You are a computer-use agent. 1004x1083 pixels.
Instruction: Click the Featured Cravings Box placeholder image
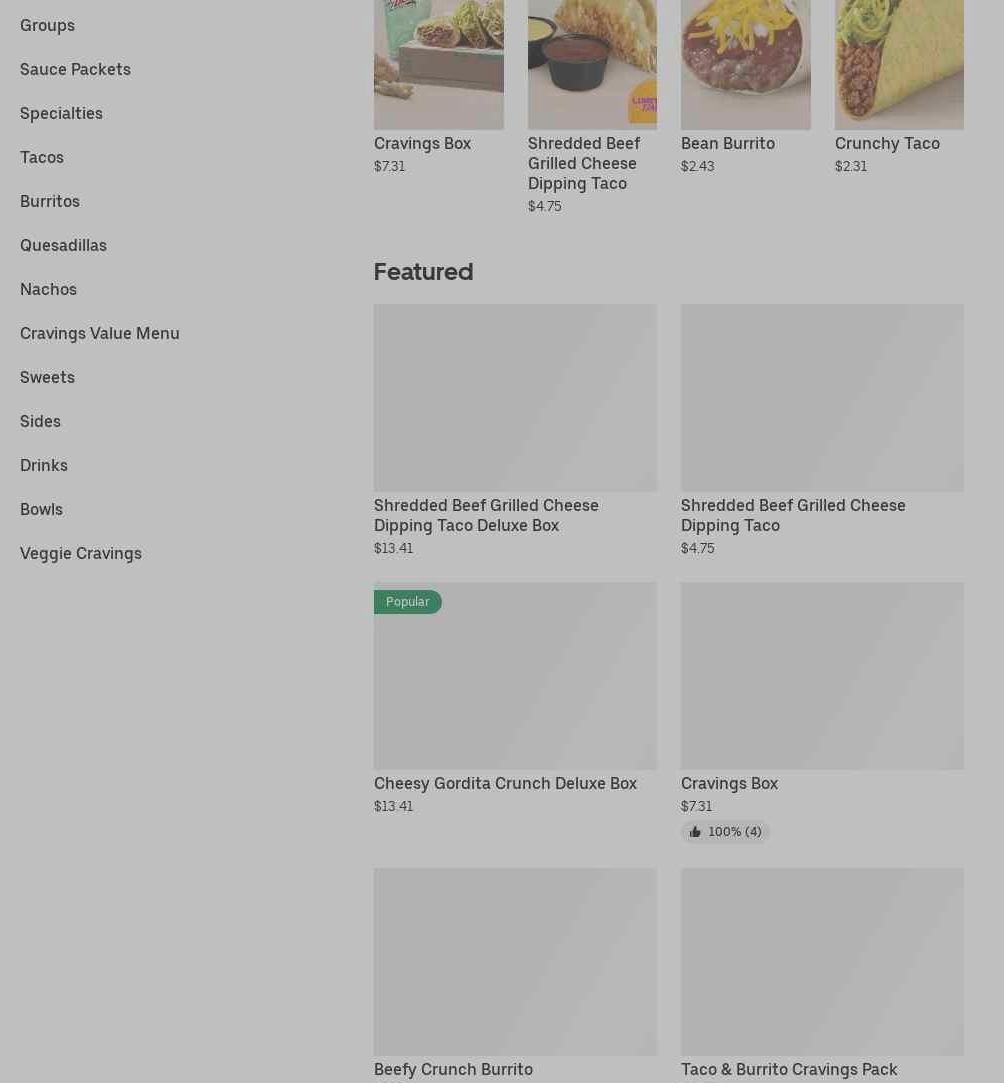pos(822,675)
